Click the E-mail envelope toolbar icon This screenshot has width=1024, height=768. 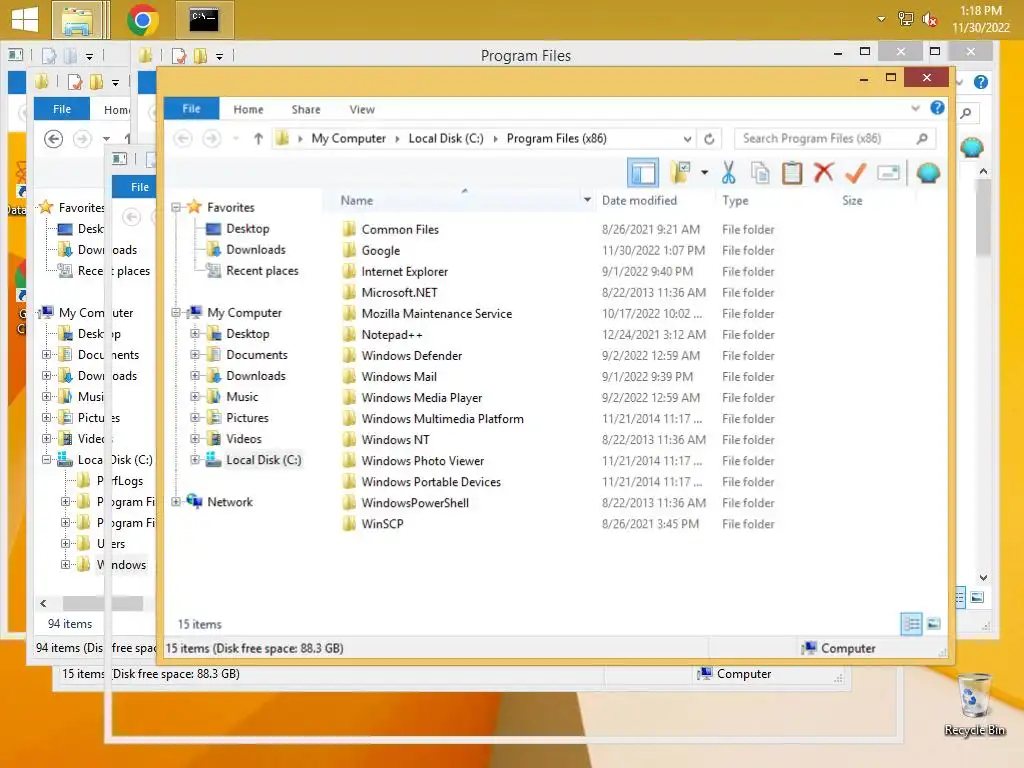[x=888, y=173]
